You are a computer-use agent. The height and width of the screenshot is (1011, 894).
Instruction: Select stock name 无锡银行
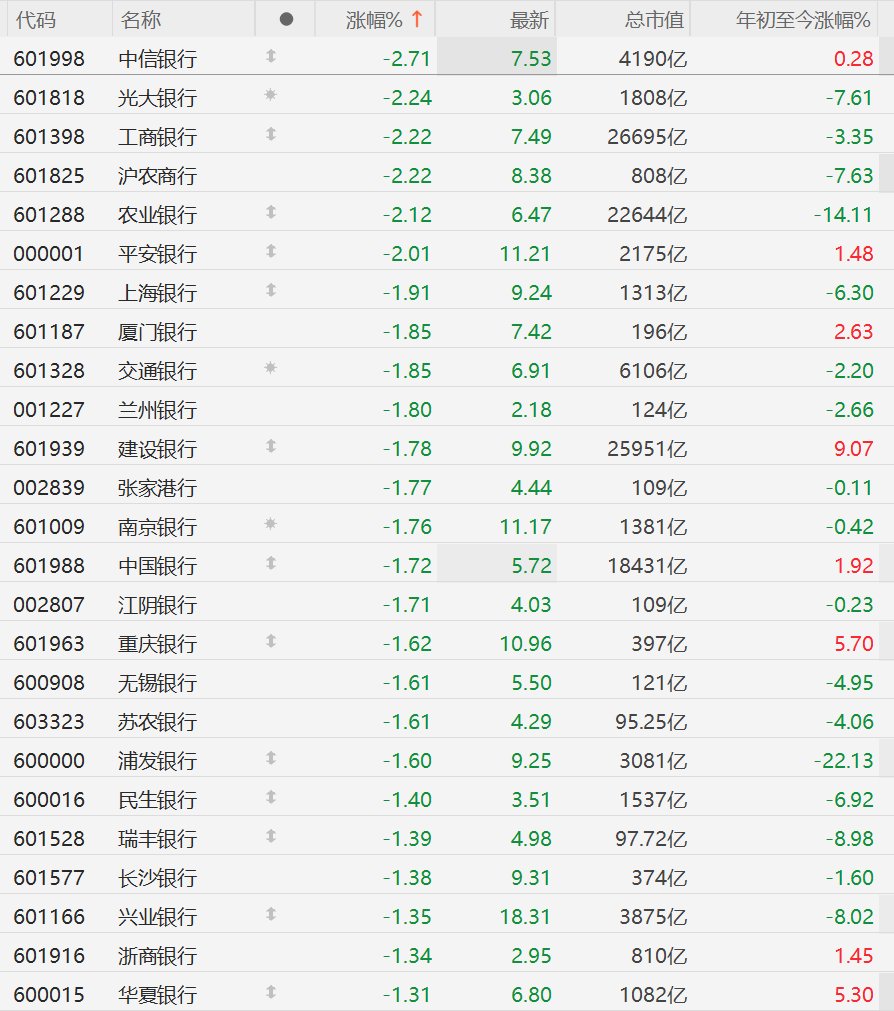(157, 683)
